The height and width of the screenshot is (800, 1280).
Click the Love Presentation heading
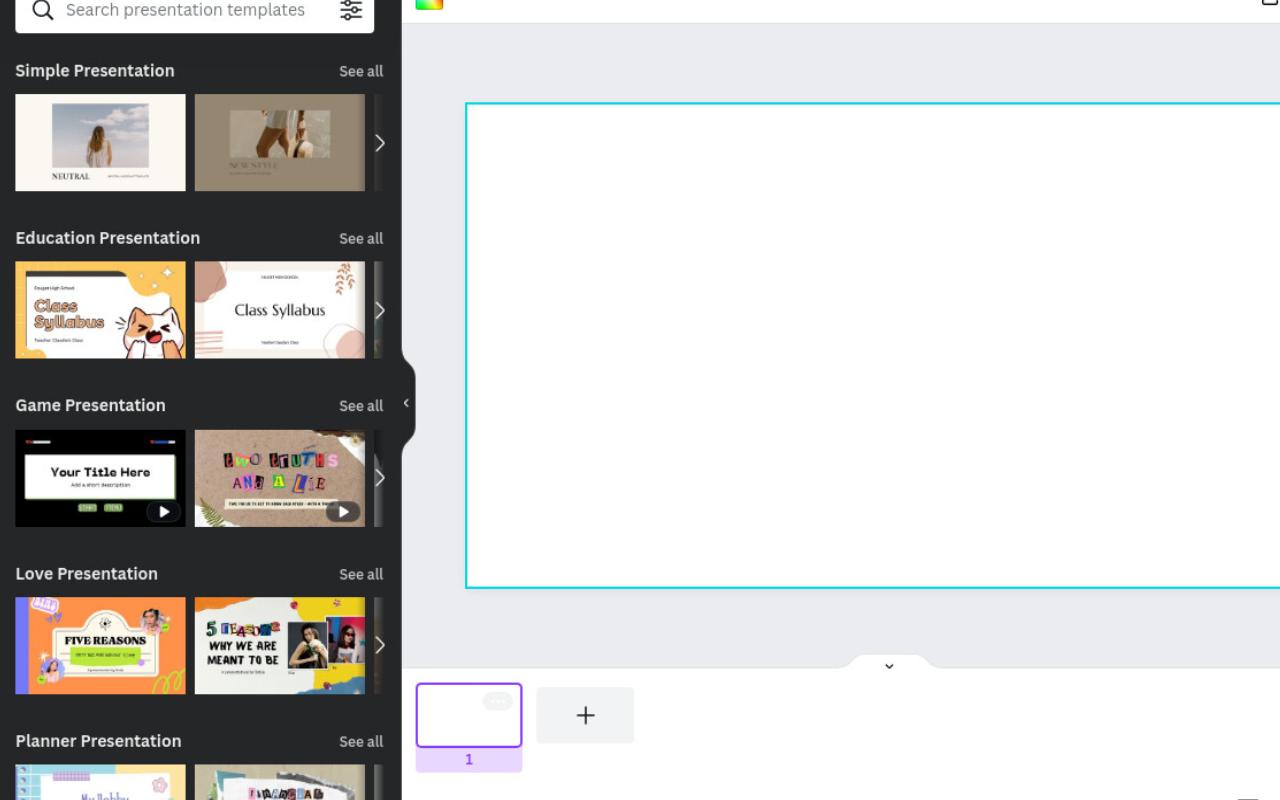tap(87, 574)
